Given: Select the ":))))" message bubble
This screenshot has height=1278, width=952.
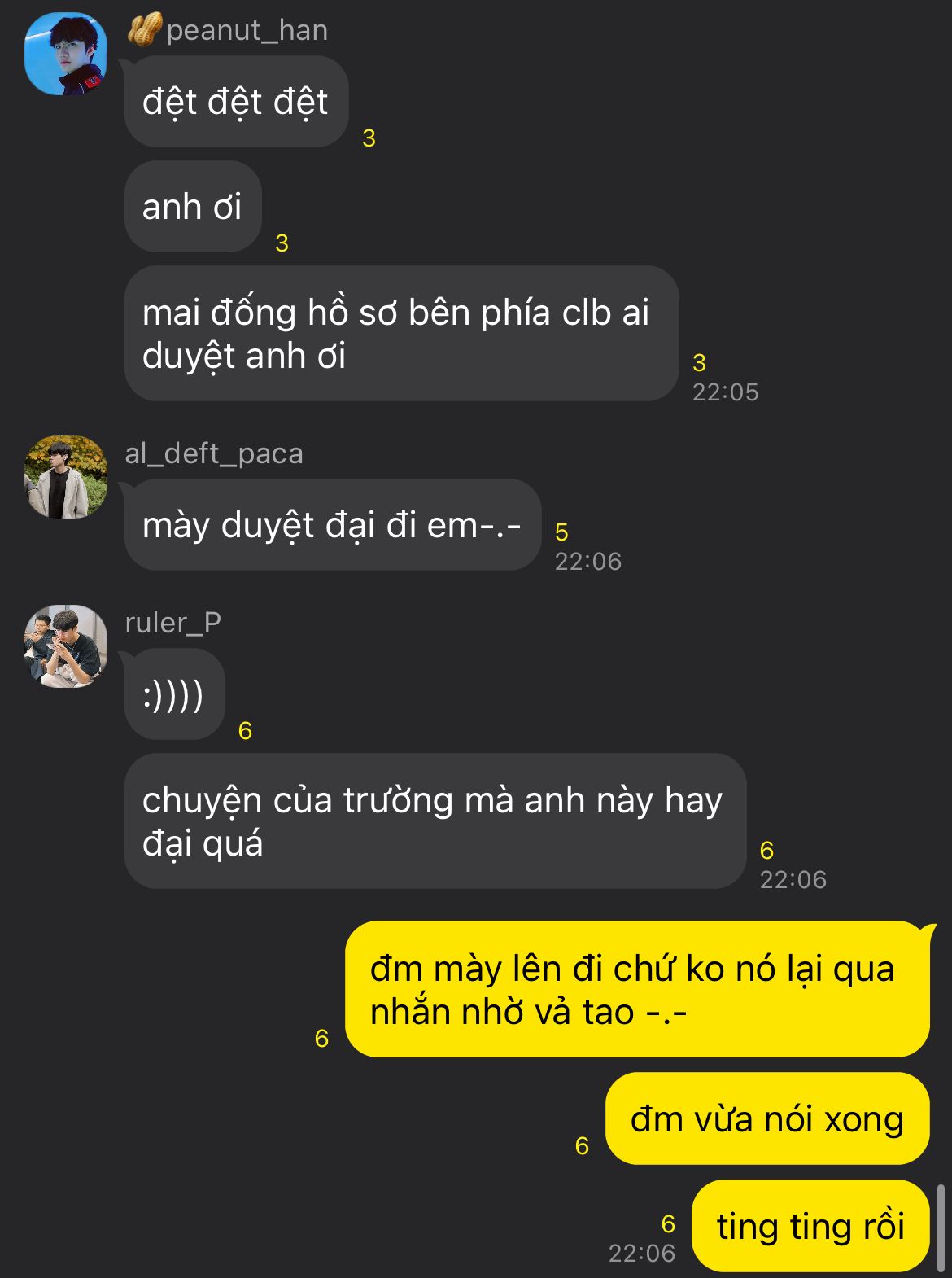Looking at the screenshot, I should point(174,694).
